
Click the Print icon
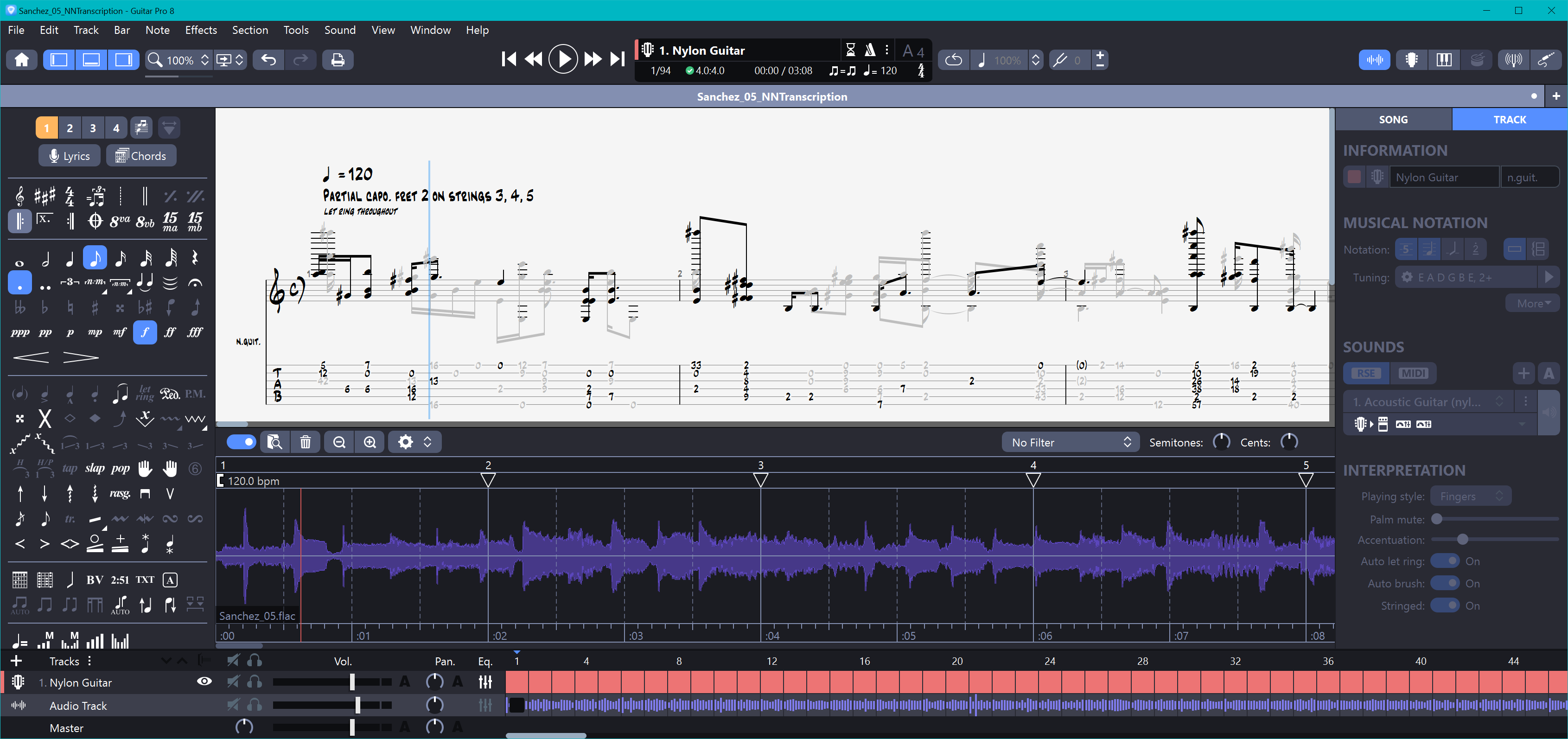point(337,60)
